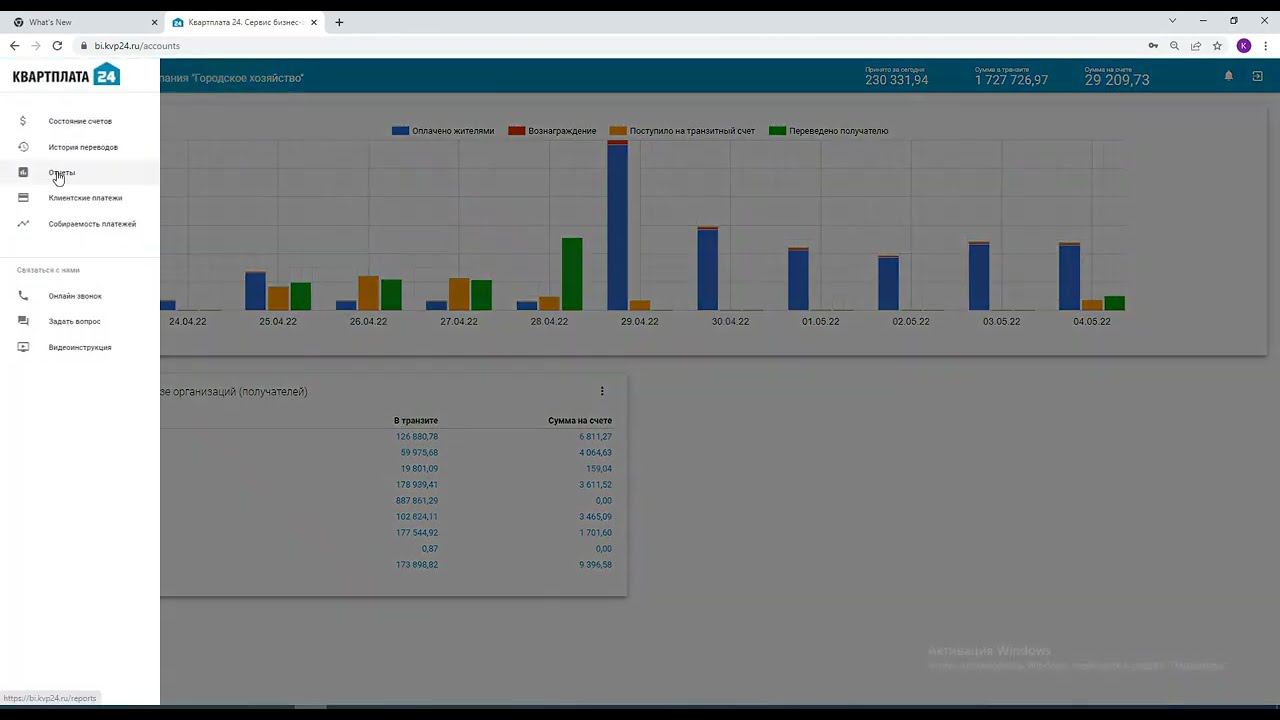Image resolution: width=1280 pixels, height=720 pixels.
Task: Click Принято за сегодня total 230 331,94
Action: click(896, 80)
